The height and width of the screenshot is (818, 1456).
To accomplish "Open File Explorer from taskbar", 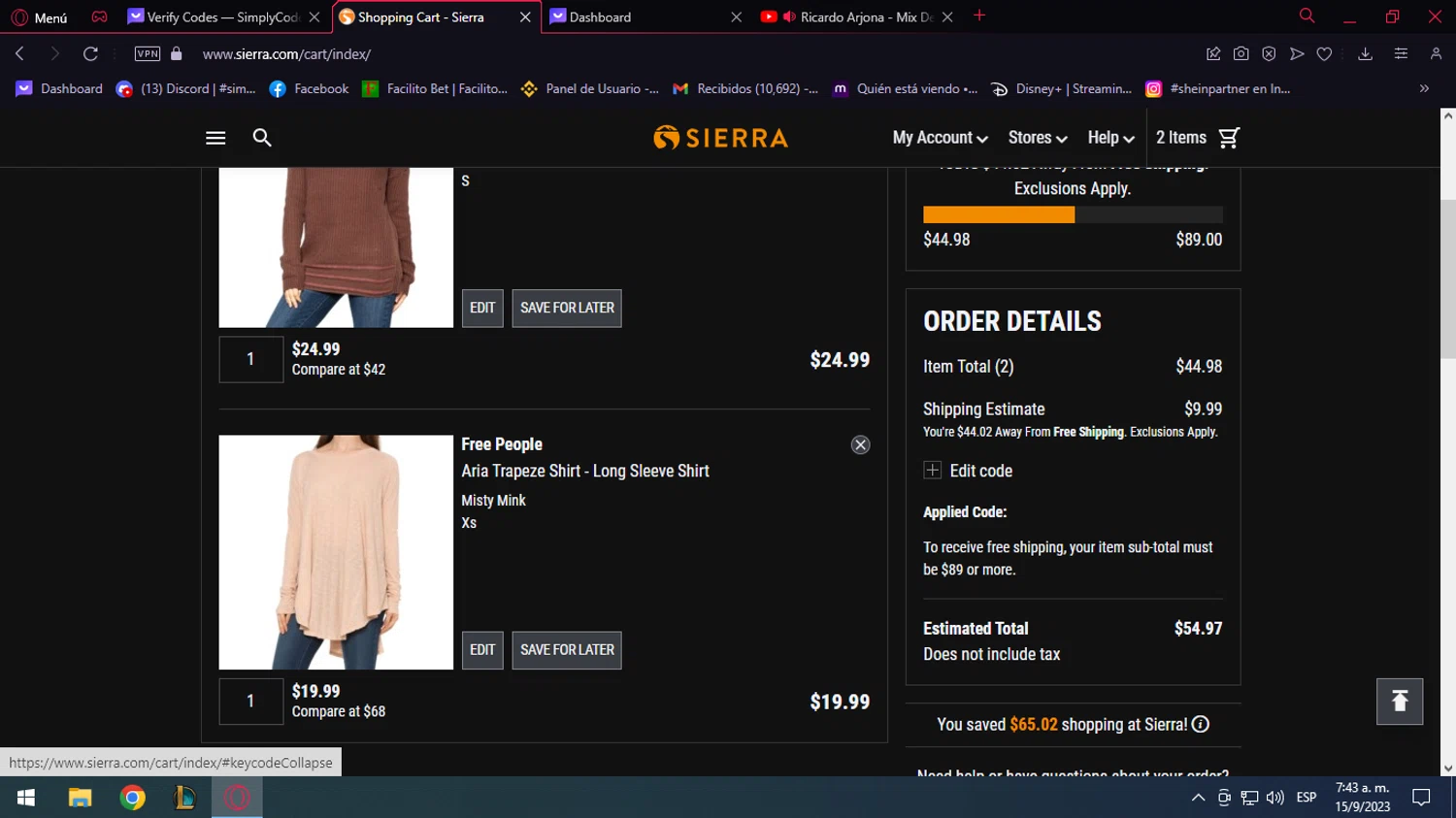I will [x=80, y=798].
